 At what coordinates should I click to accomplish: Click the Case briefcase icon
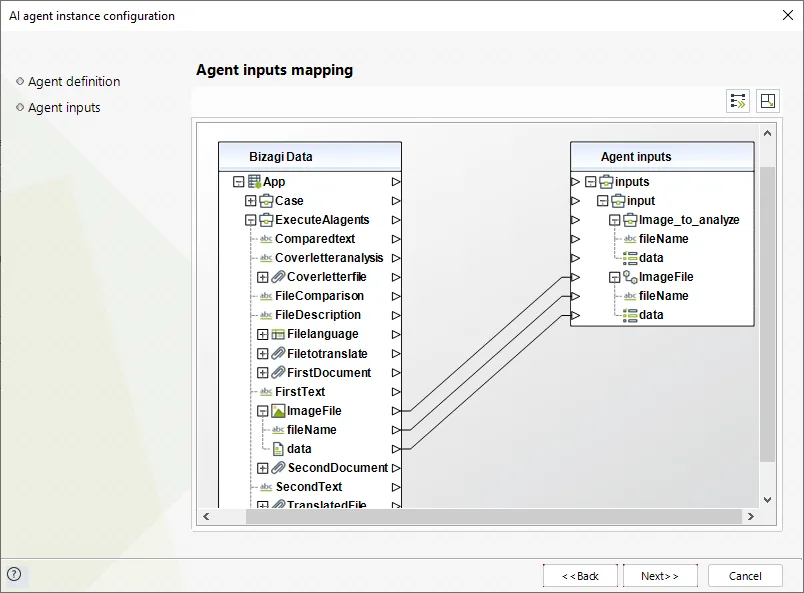pos(266,201)
